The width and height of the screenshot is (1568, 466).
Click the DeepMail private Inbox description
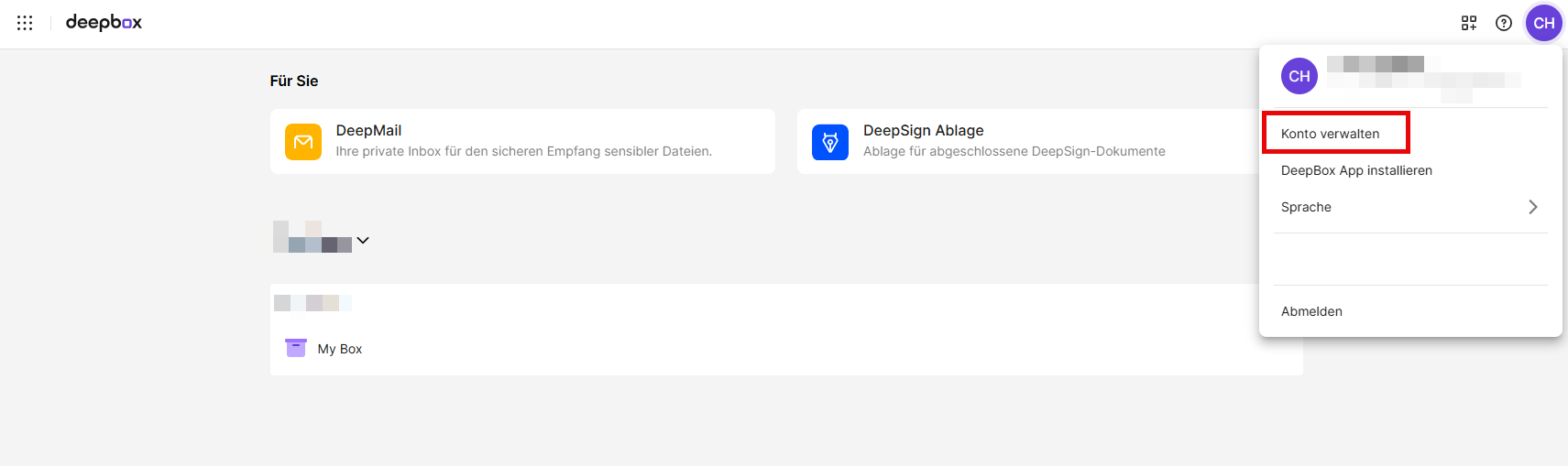pos(523,151)
